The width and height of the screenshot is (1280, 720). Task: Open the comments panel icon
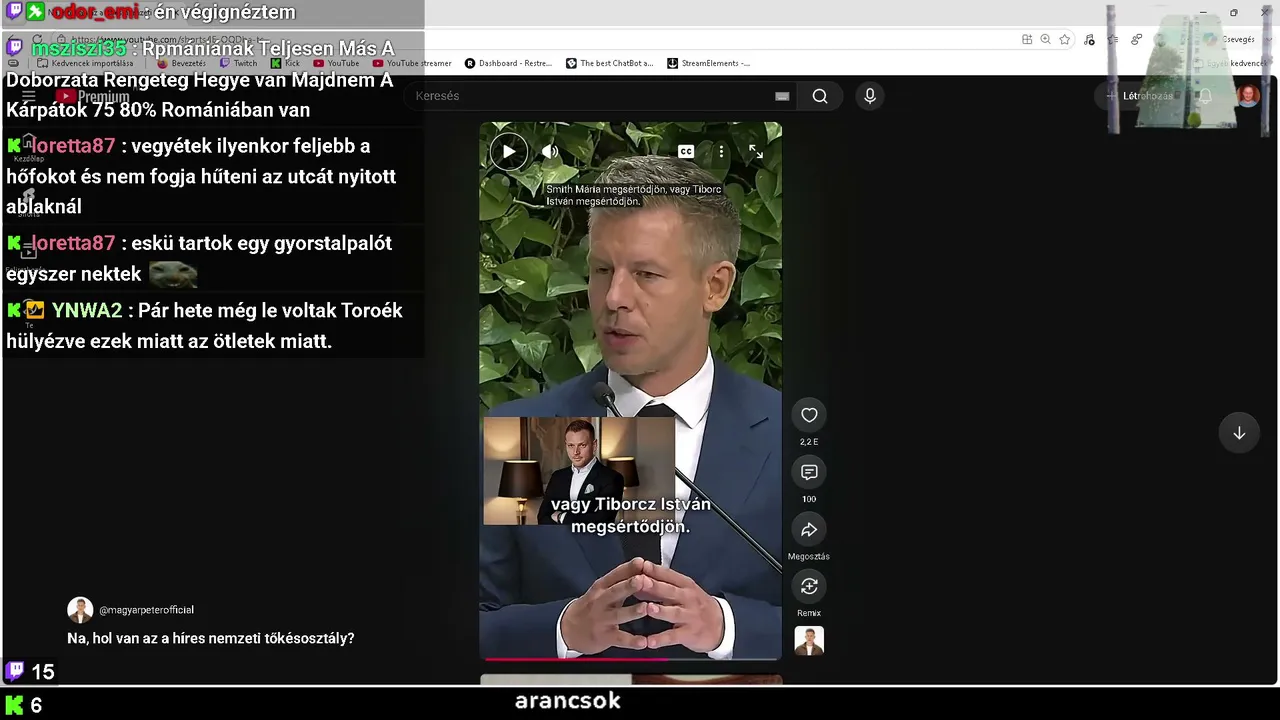(809, 472)
